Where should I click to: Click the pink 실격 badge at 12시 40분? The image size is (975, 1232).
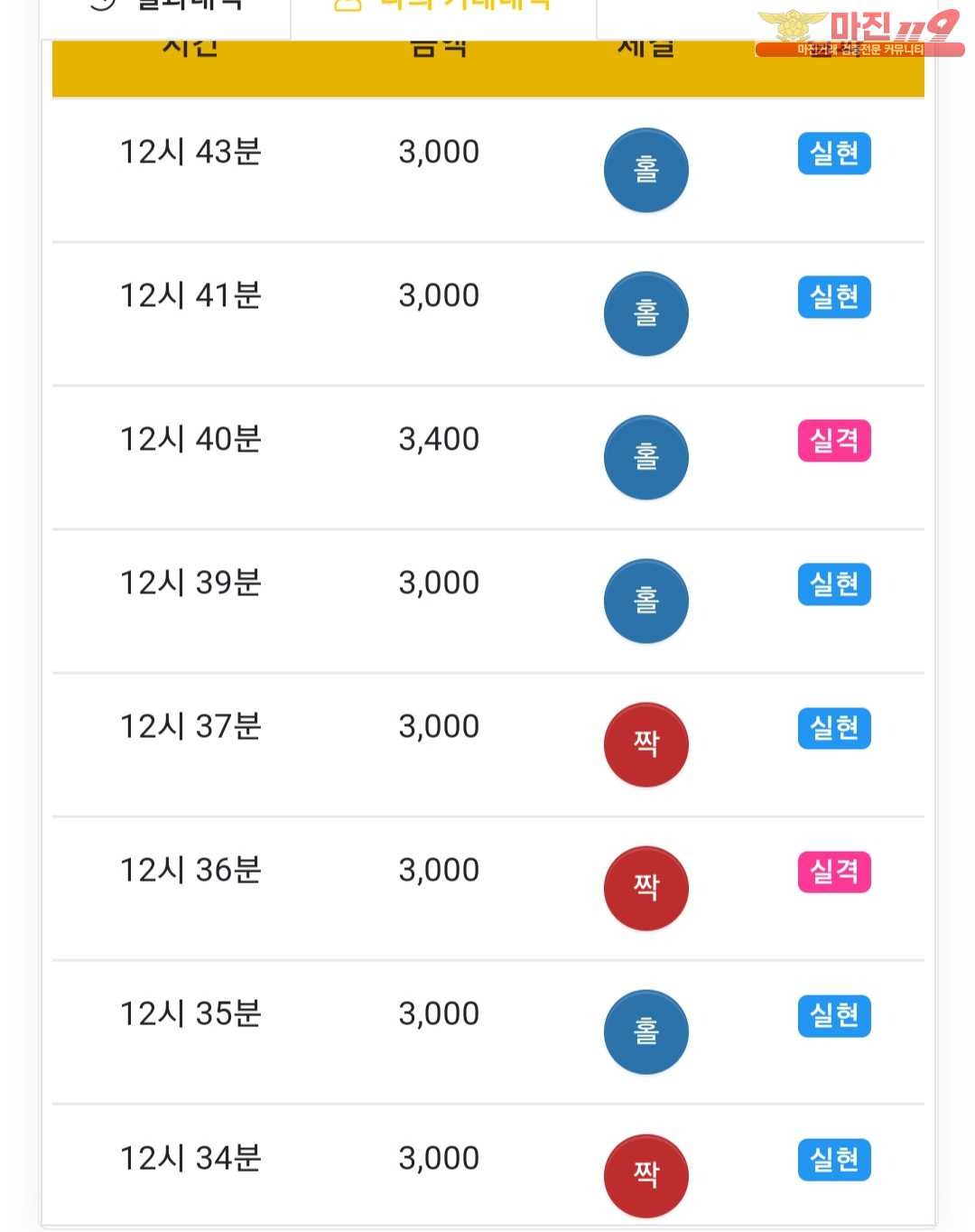click(x=834, y=441)
